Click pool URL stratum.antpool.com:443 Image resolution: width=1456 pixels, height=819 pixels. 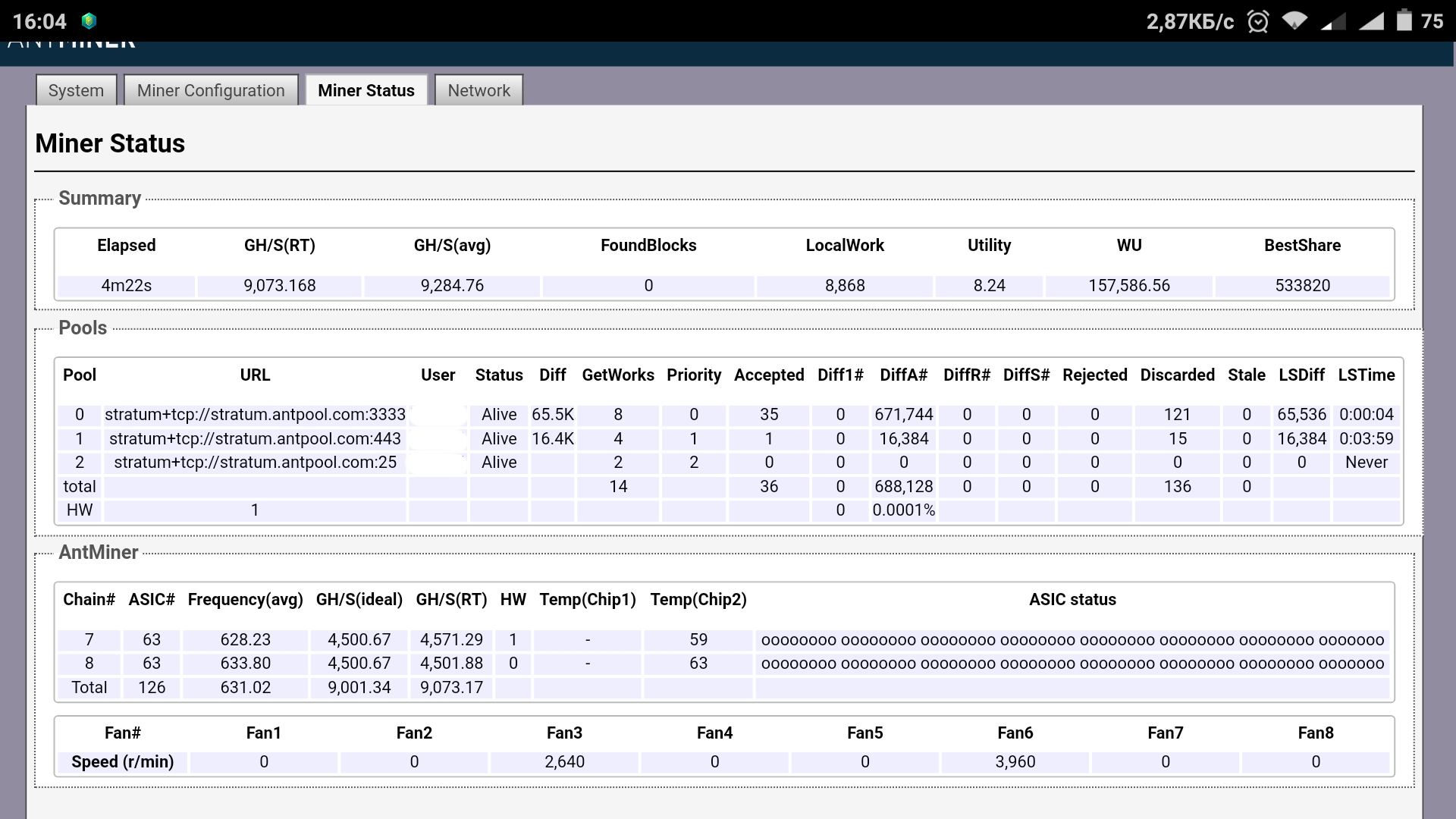pyautogui.click(x=255, y=439)
